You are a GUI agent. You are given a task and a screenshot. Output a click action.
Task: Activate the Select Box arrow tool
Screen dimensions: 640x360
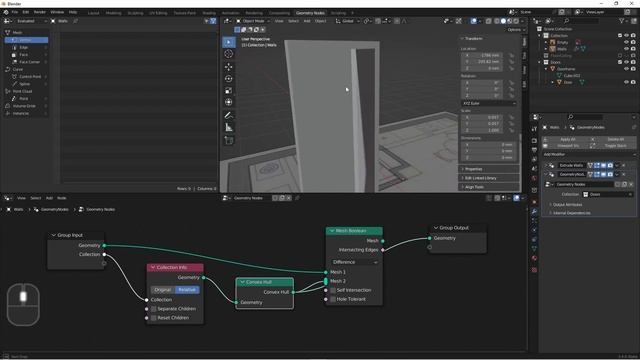point(229,42)
